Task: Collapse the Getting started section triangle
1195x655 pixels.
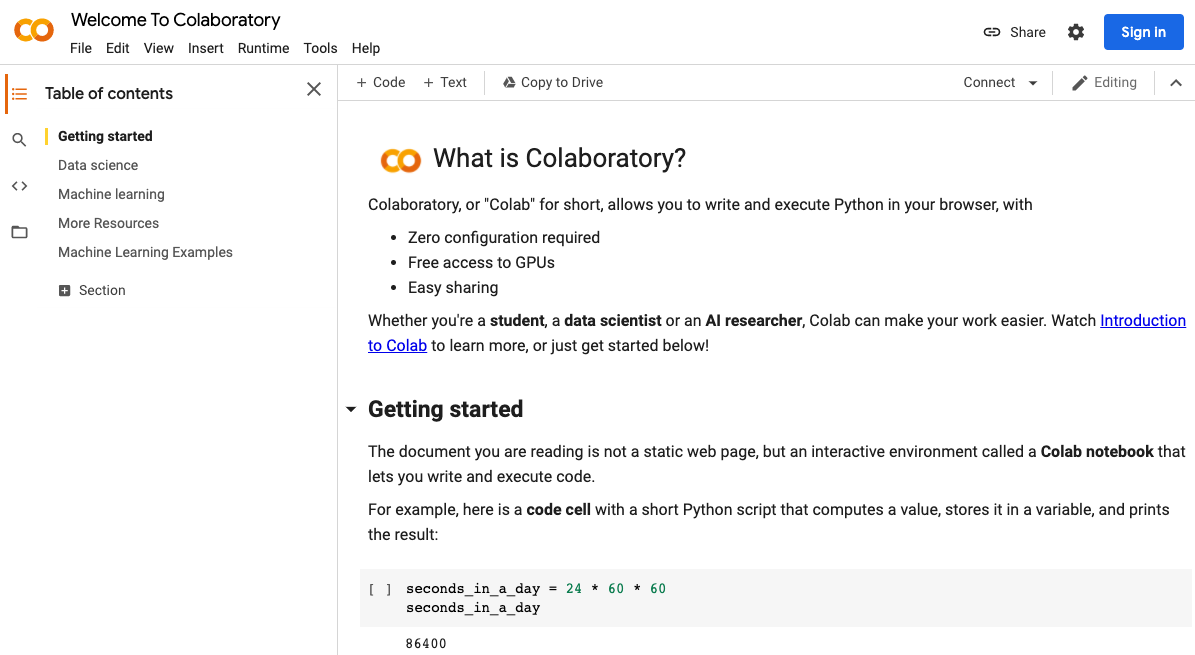Action: tap(351, 409)
